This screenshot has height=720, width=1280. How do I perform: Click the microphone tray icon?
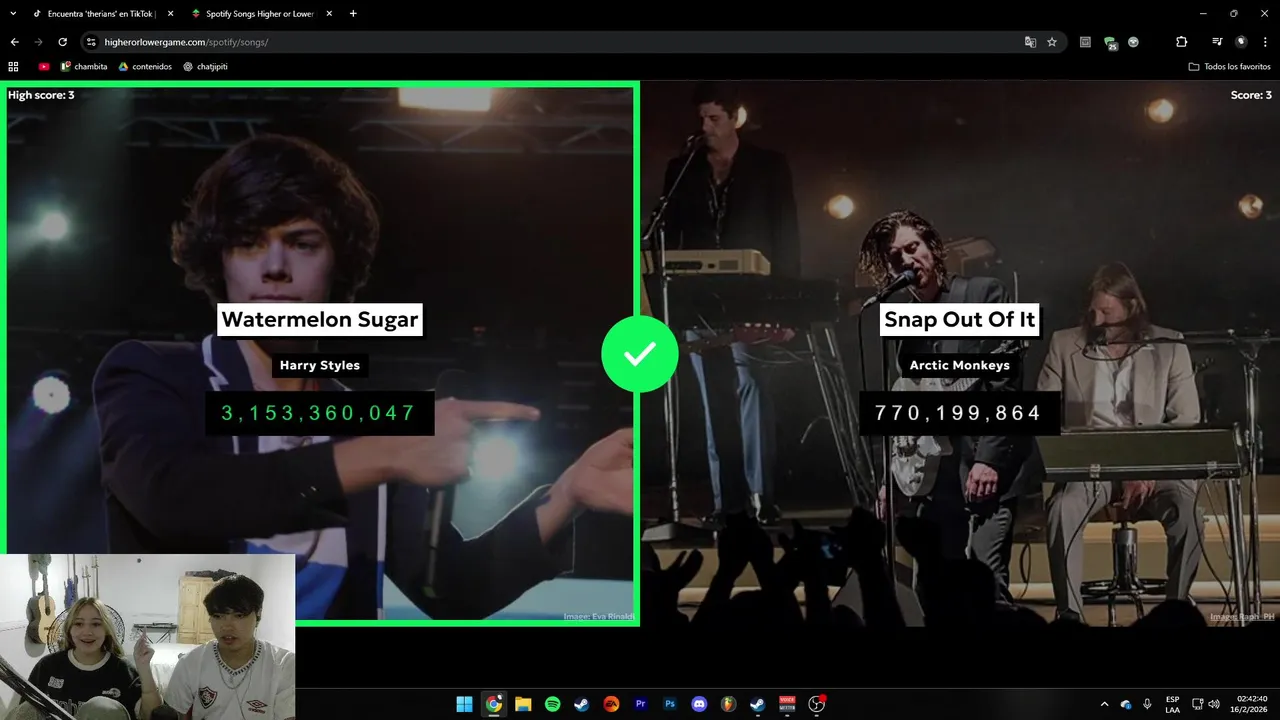point(1147,704)
